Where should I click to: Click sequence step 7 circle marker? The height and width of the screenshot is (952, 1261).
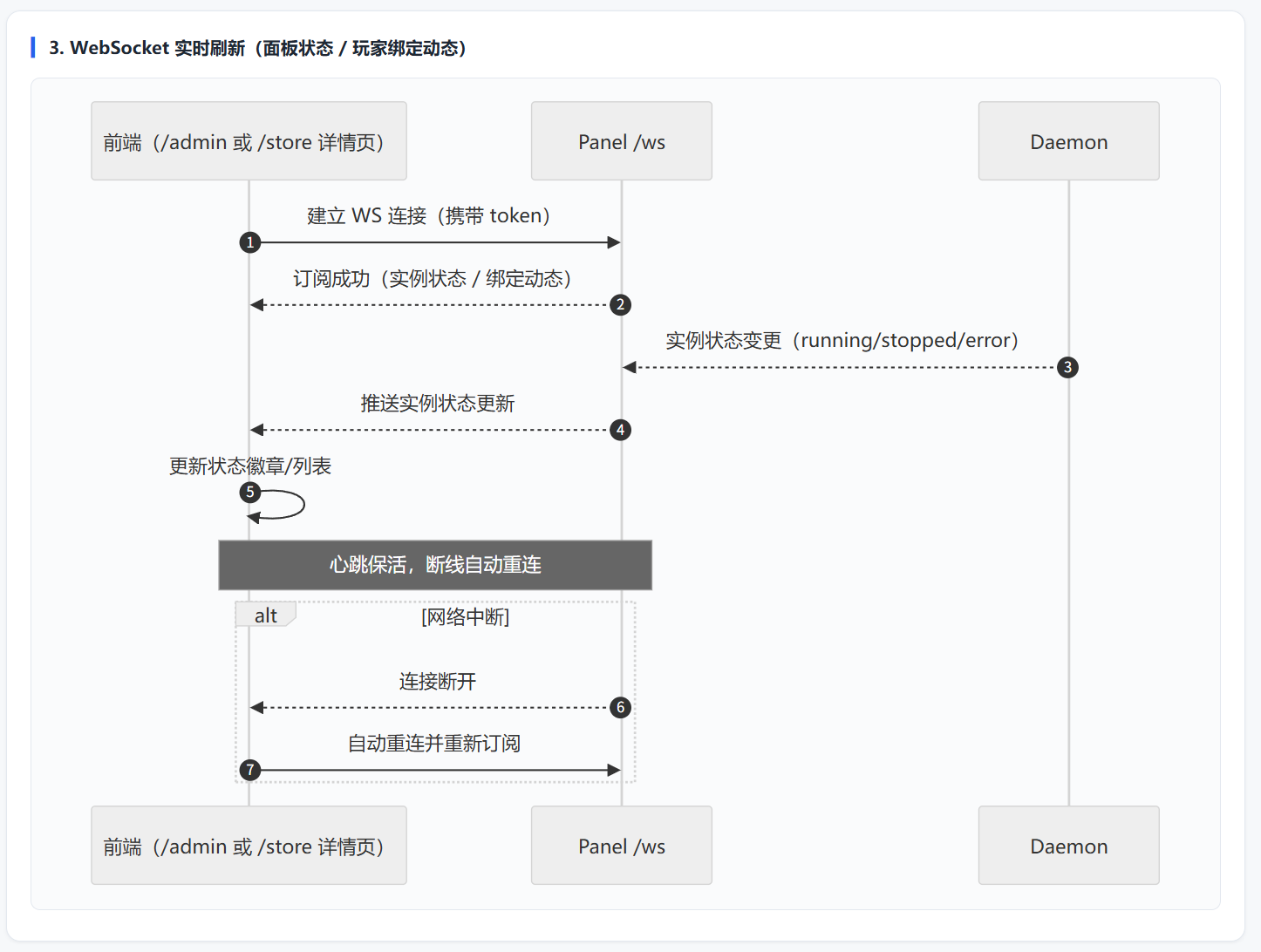(250, 770)
